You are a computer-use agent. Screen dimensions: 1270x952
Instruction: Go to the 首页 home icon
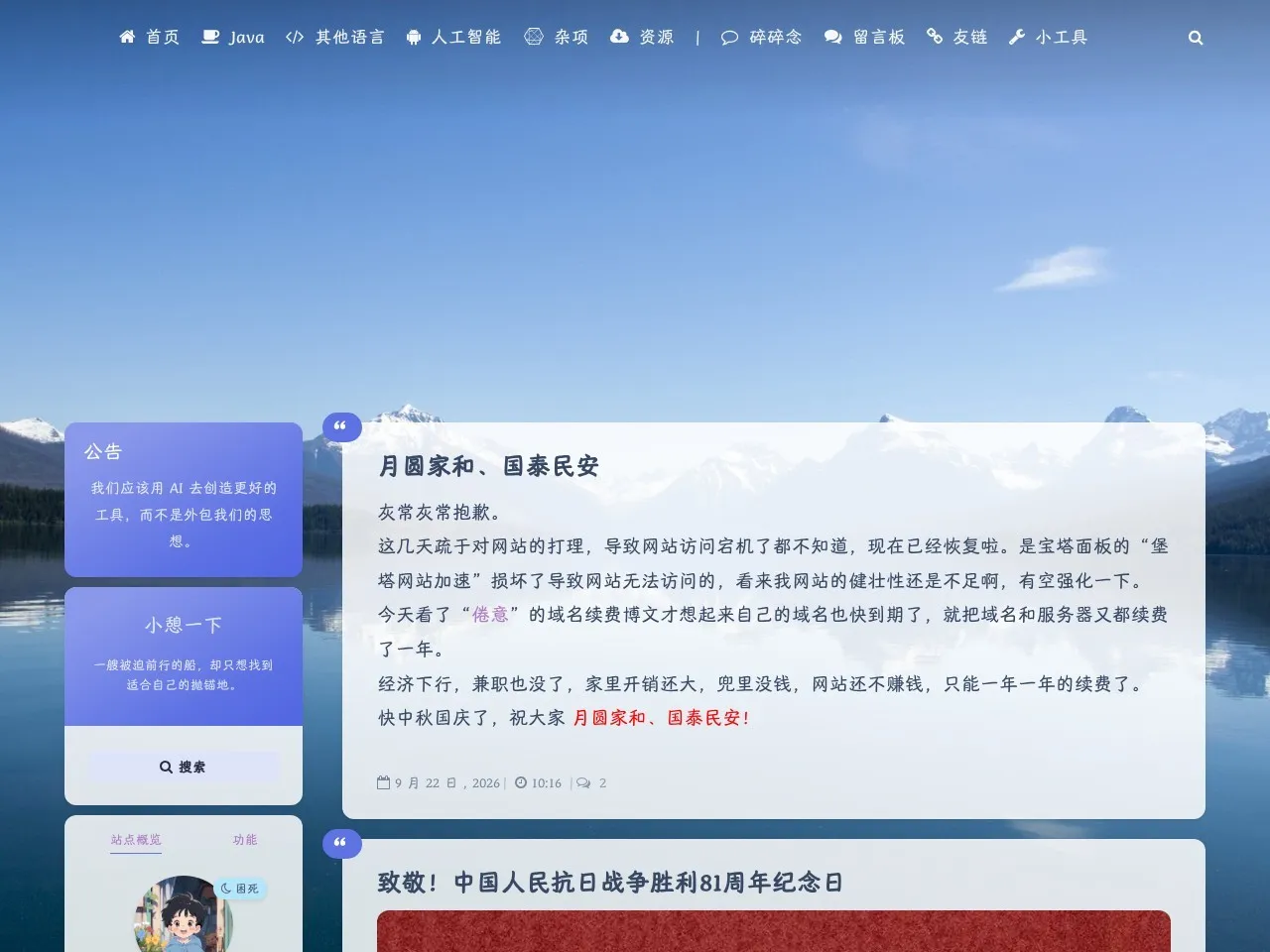point(127,37)
